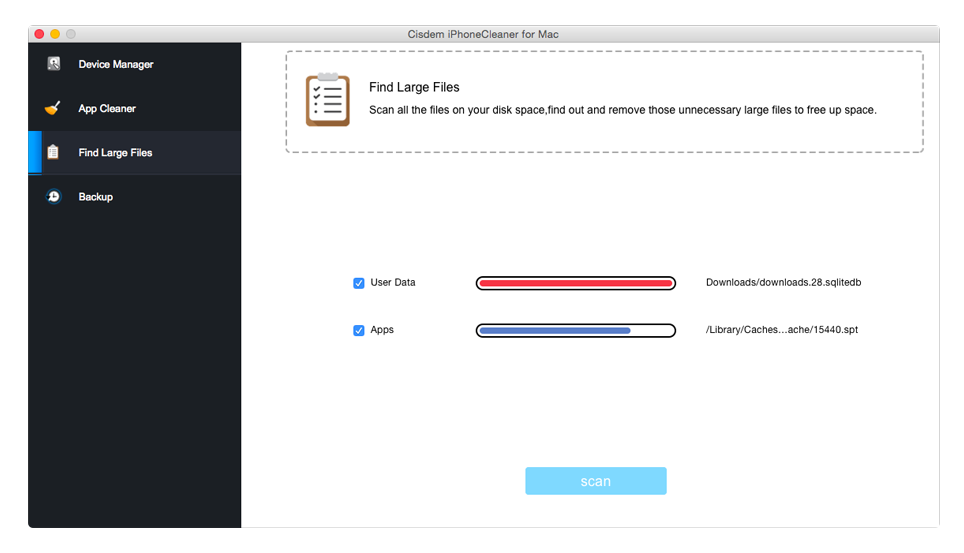
Task: Click the scan description sentence
Action: pyautogui.click(x=623, y=110)
